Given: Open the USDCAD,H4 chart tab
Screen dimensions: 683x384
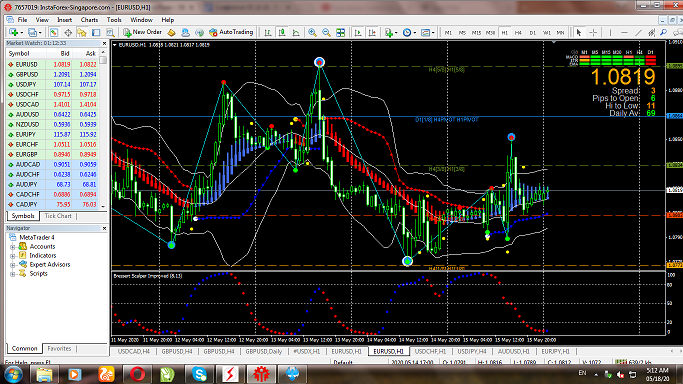Looking at the screenshot, I should 134,351.
